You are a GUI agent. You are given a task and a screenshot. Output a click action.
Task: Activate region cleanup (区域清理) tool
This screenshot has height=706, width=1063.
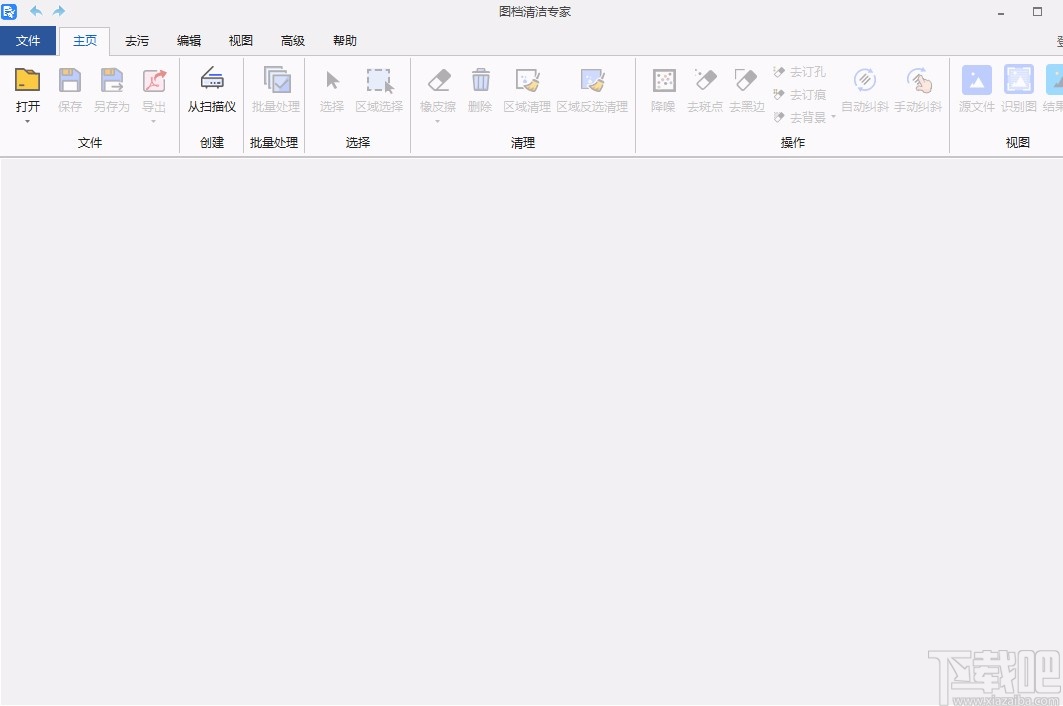click(527, 90)
